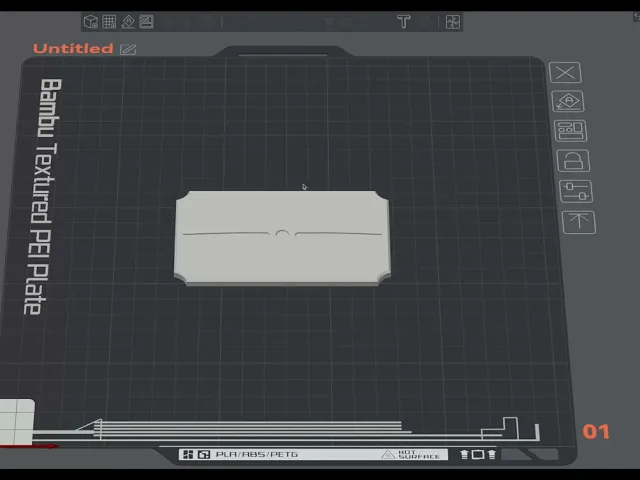
Task: Toggle the plate lock icon
Action: click(573, 161)
